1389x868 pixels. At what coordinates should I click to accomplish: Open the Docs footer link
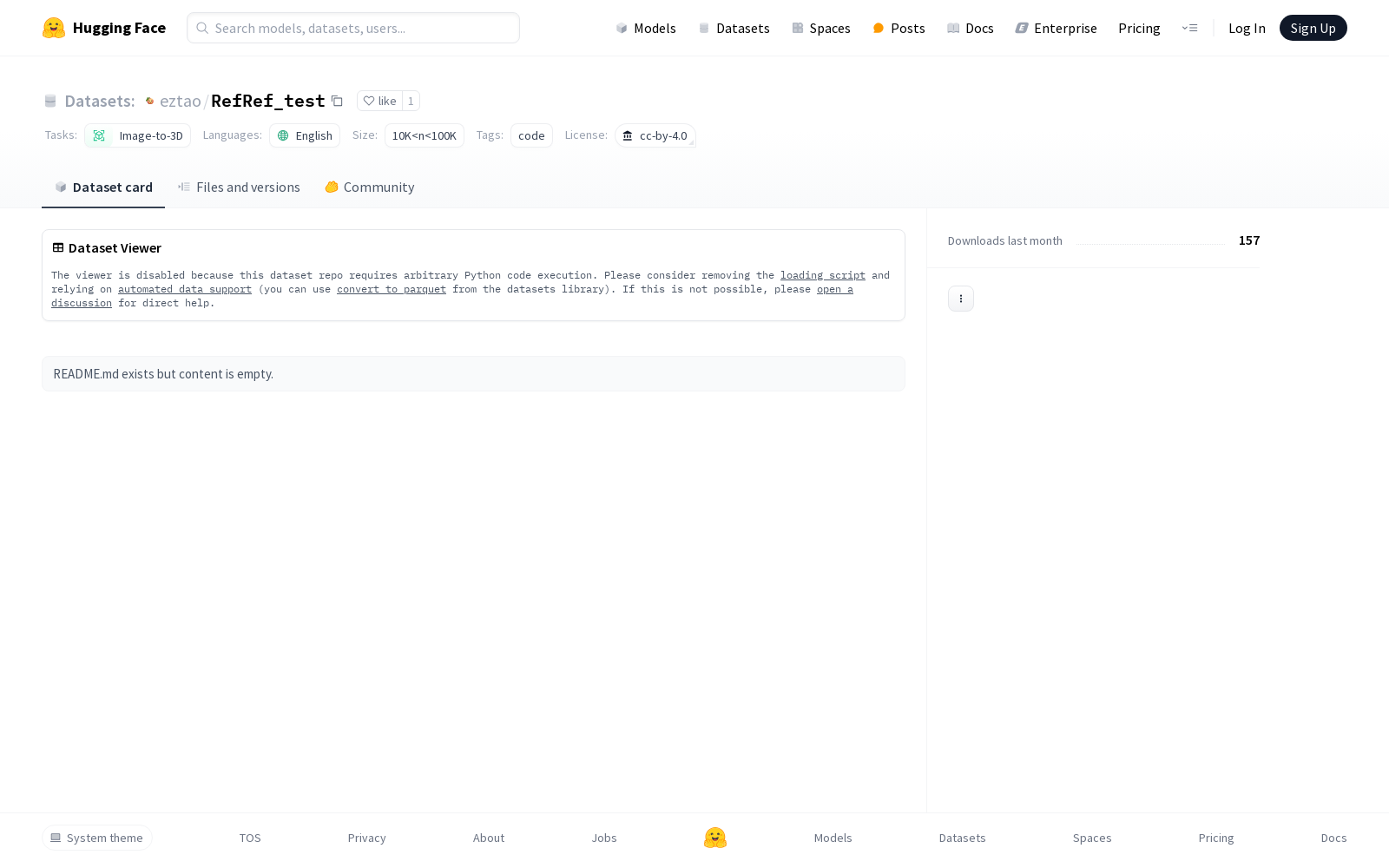(x=1333, y=838)
